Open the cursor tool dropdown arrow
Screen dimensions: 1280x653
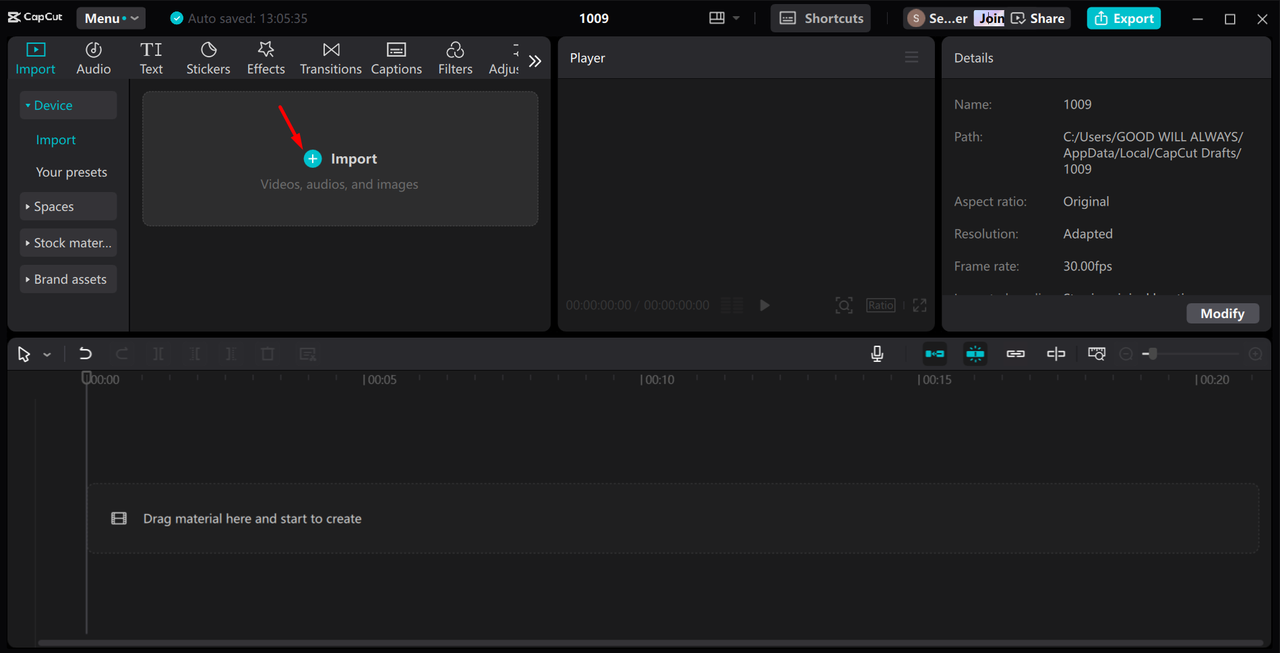point(47,355)
